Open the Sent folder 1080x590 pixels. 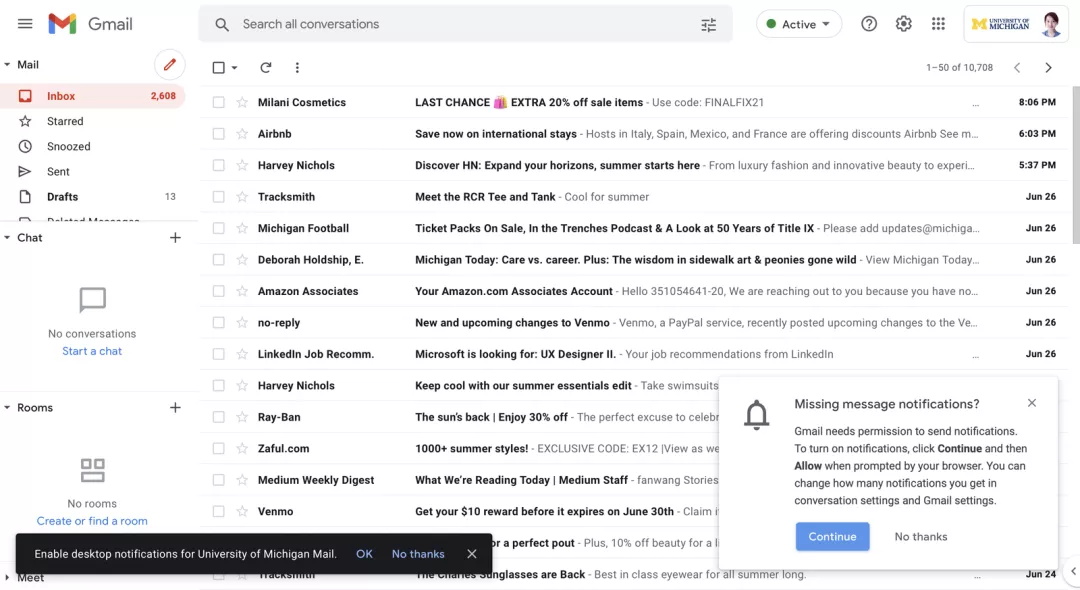[x=93, y=171]
